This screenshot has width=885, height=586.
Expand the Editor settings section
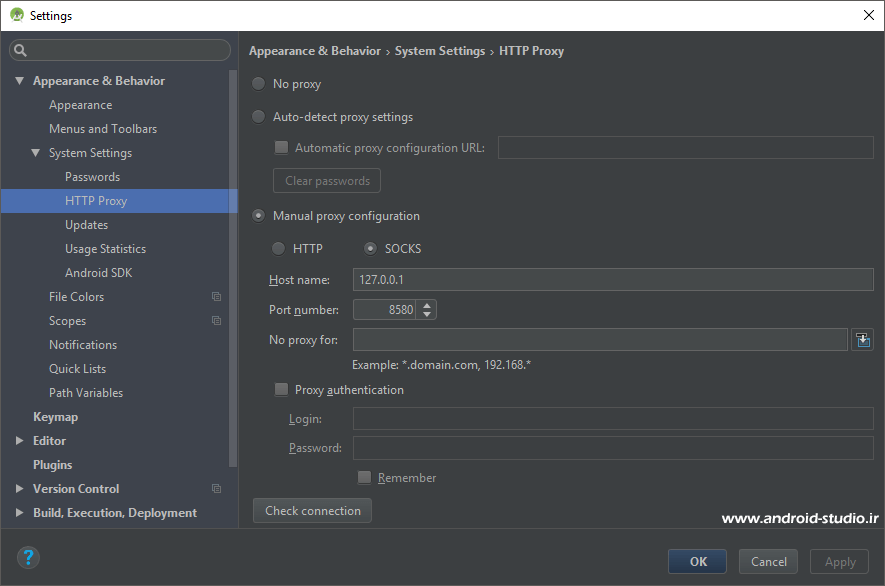tap(19, 441)
